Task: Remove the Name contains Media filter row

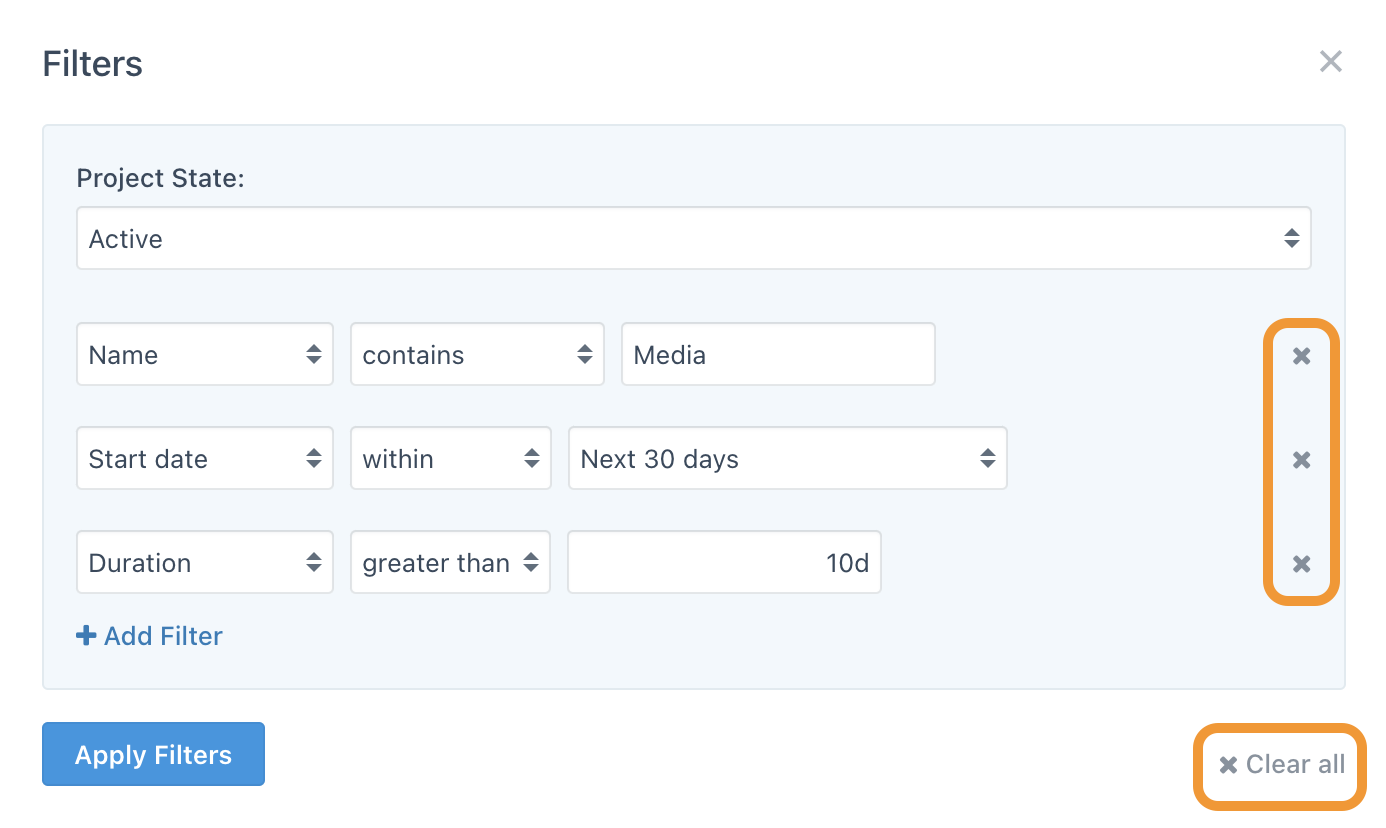Action: click(1301, 355)
